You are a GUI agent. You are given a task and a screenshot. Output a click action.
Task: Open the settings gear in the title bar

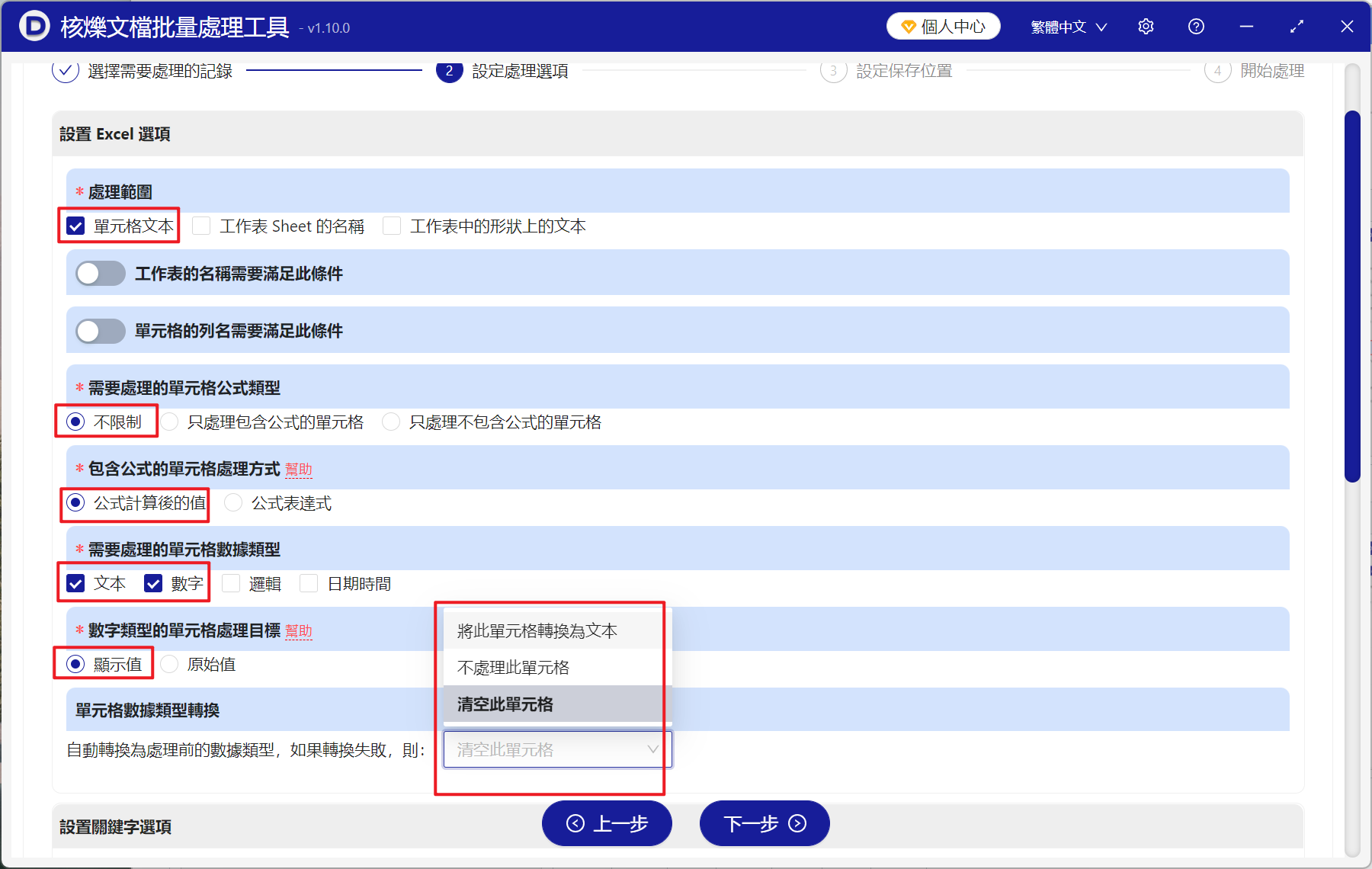click(1146, 25)
